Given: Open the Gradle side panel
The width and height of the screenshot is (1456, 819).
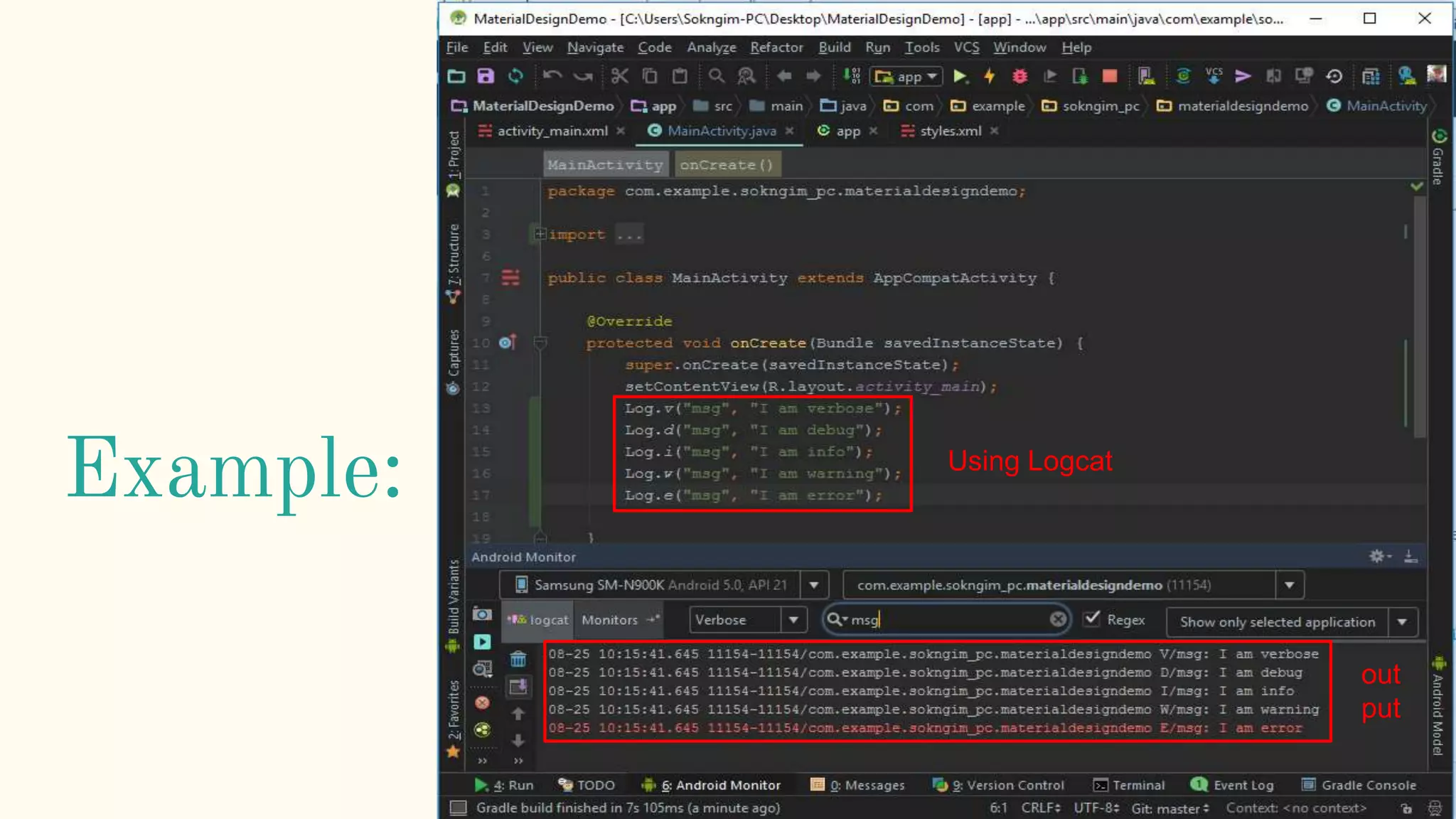Looking at the screenshot, I should point(1438,158).
